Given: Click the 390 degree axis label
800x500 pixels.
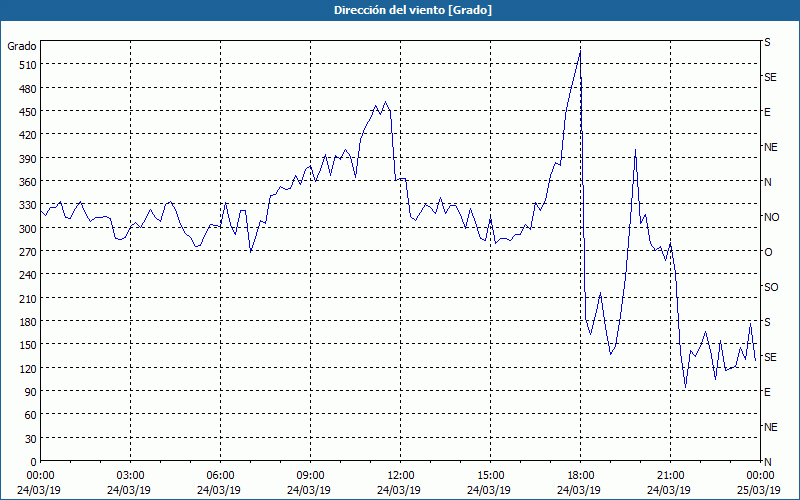Looking at the screenshot, I should pyautogui.click(x=28, y=158).
